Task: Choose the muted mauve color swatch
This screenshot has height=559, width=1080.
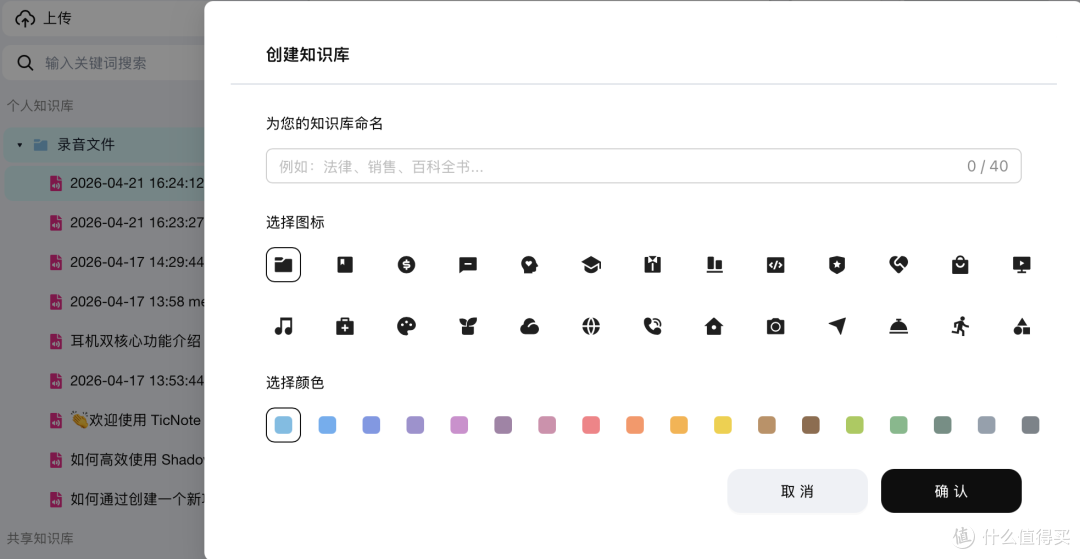Action: (x=503, y=425)
